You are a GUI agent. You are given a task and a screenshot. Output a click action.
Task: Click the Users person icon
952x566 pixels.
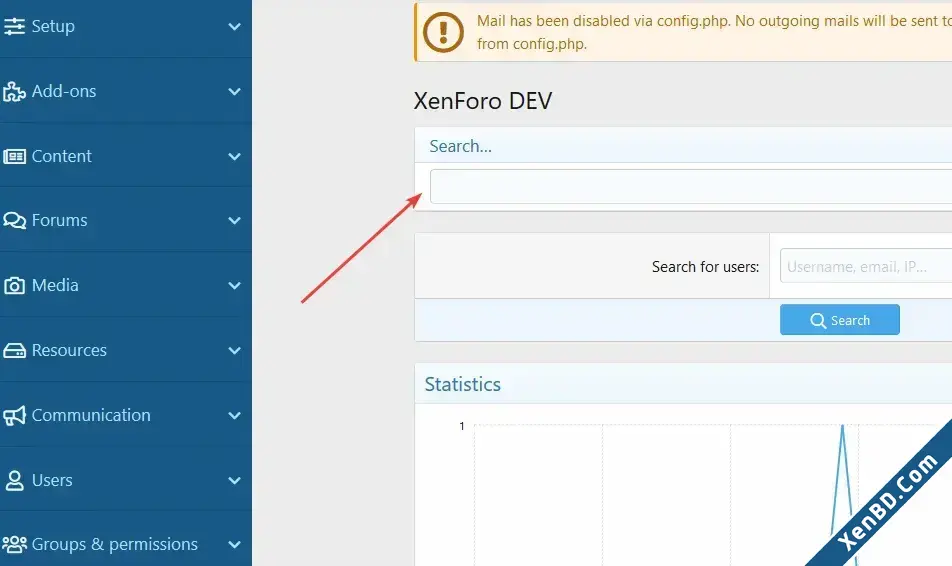point(14,480)
